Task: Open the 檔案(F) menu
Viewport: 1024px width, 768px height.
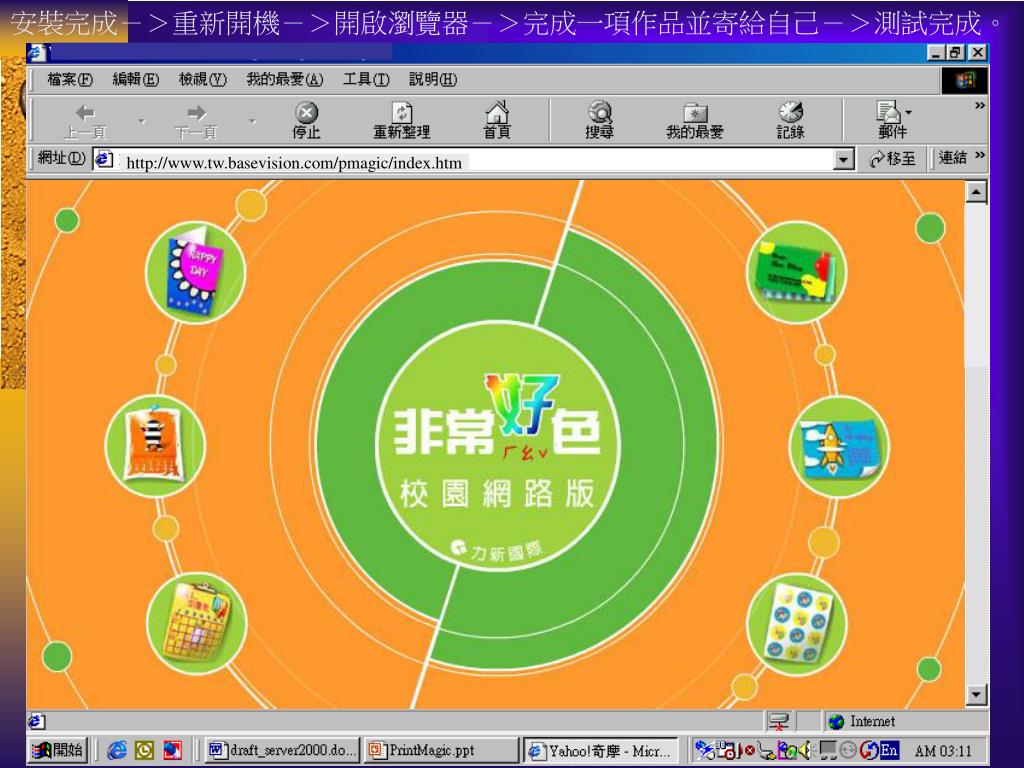Action: point(70,80)
